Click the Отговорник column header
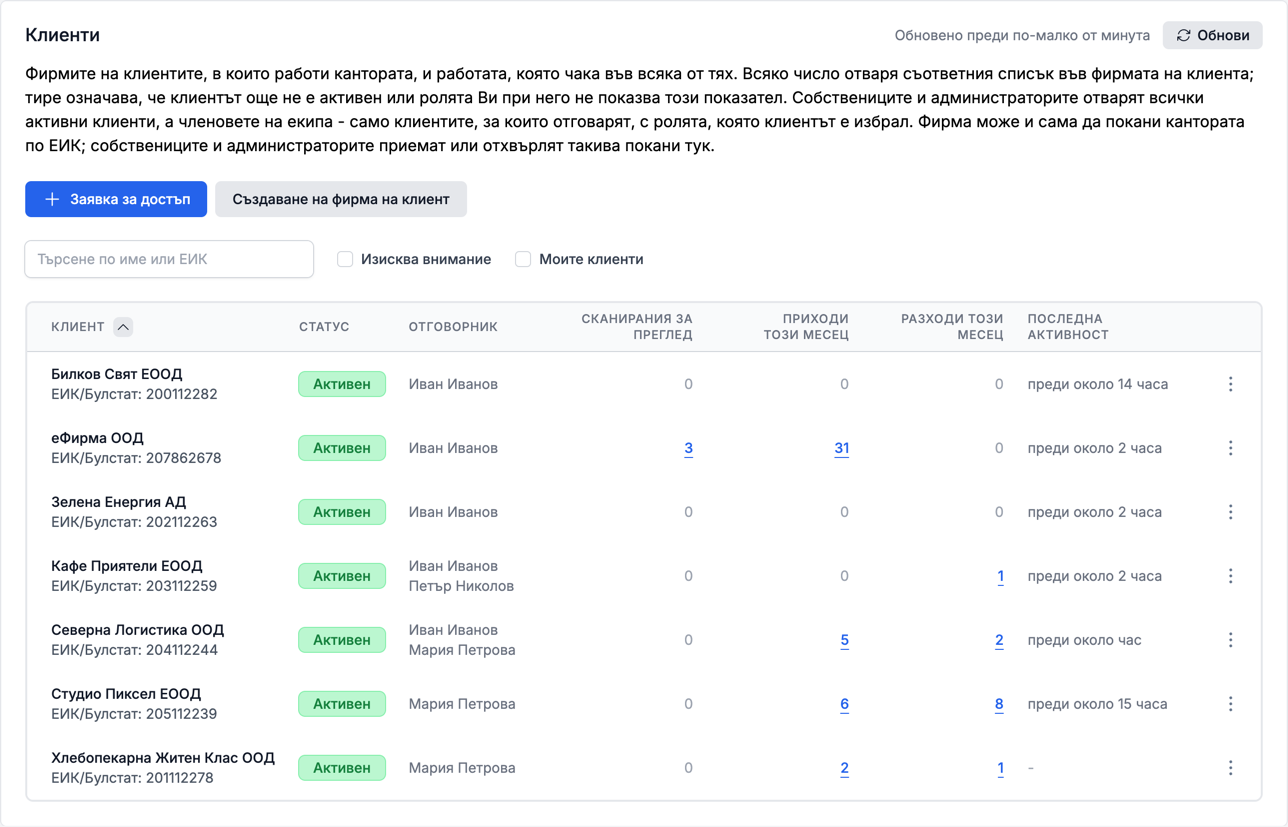Screen dimensions: 1288x827 click(453, 327)
